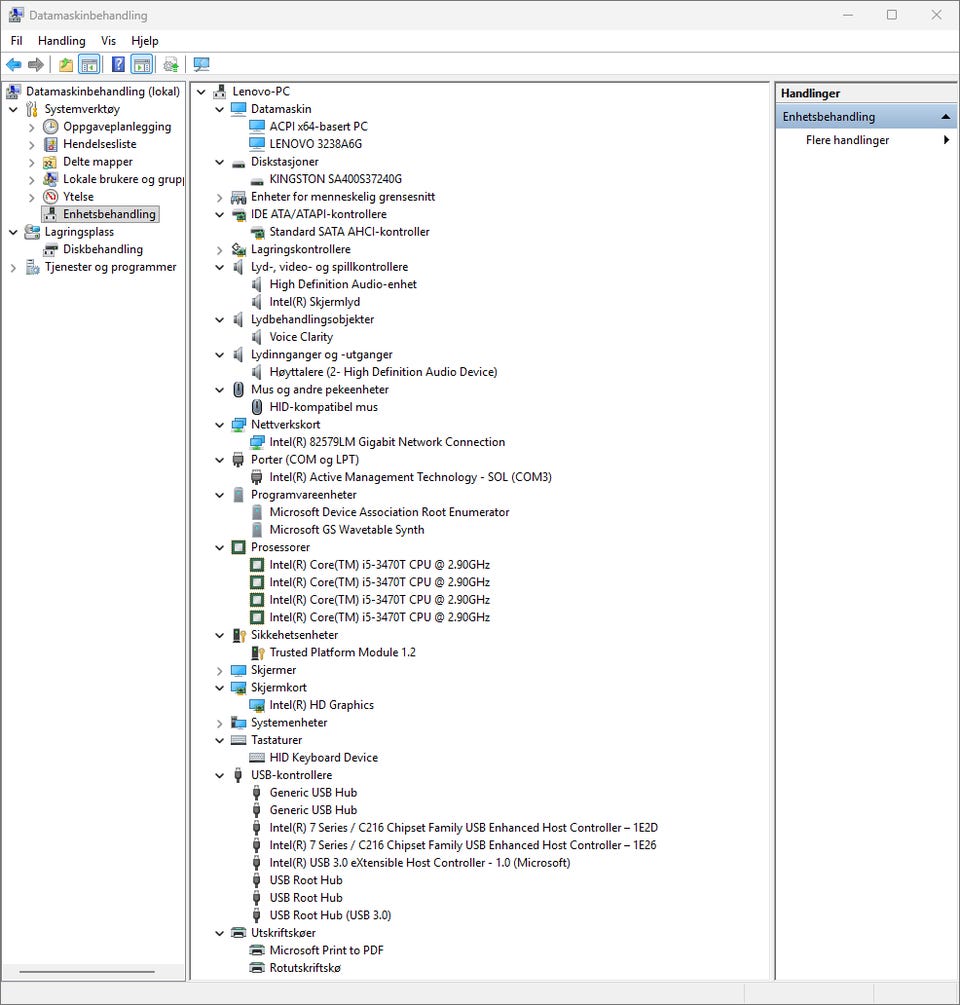
Task: Click the Standard SATA AHCI-kontroller icon
Action: tap(257, 232)
